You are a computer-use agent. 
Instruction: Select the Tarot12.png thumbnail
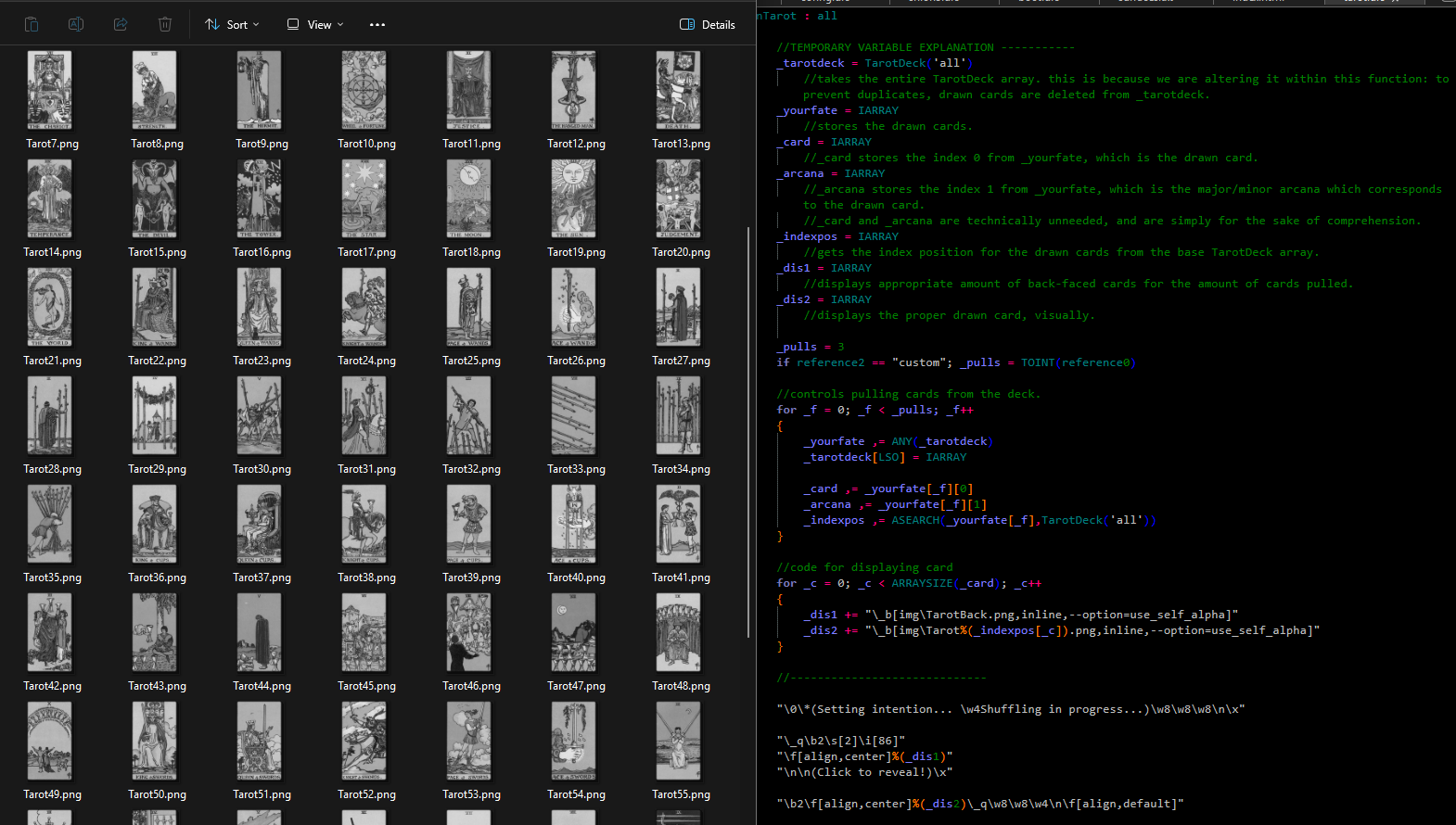point(574,90)
